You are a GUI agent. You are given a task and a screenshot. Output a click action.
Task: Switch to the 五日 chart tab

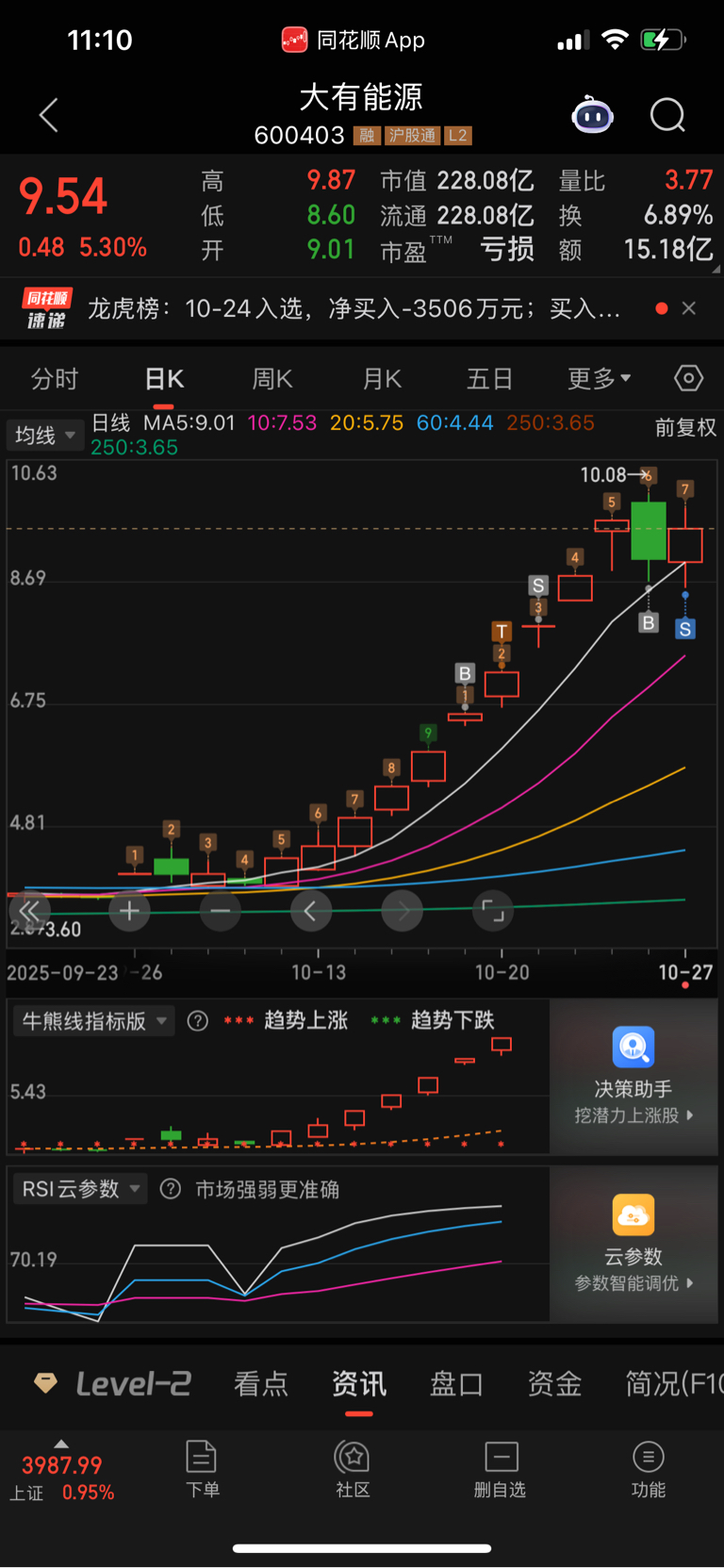(490, 379)
